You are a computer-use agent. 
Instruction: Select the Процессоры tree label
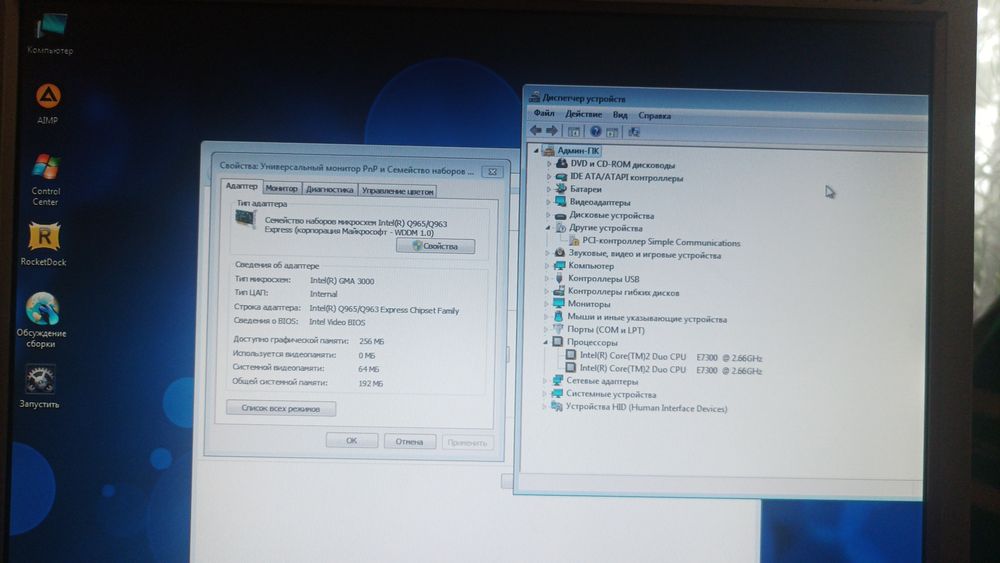click(592, 342)
